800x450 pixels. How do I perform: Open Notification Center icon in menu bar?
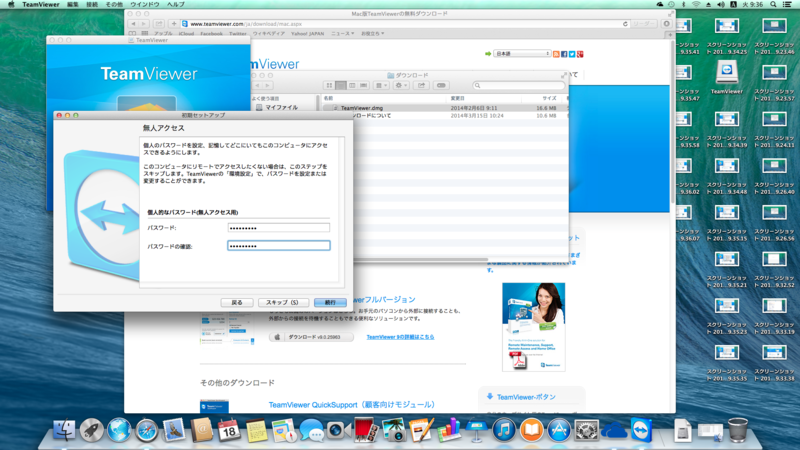pyautogui.click(x=788, y=4)
